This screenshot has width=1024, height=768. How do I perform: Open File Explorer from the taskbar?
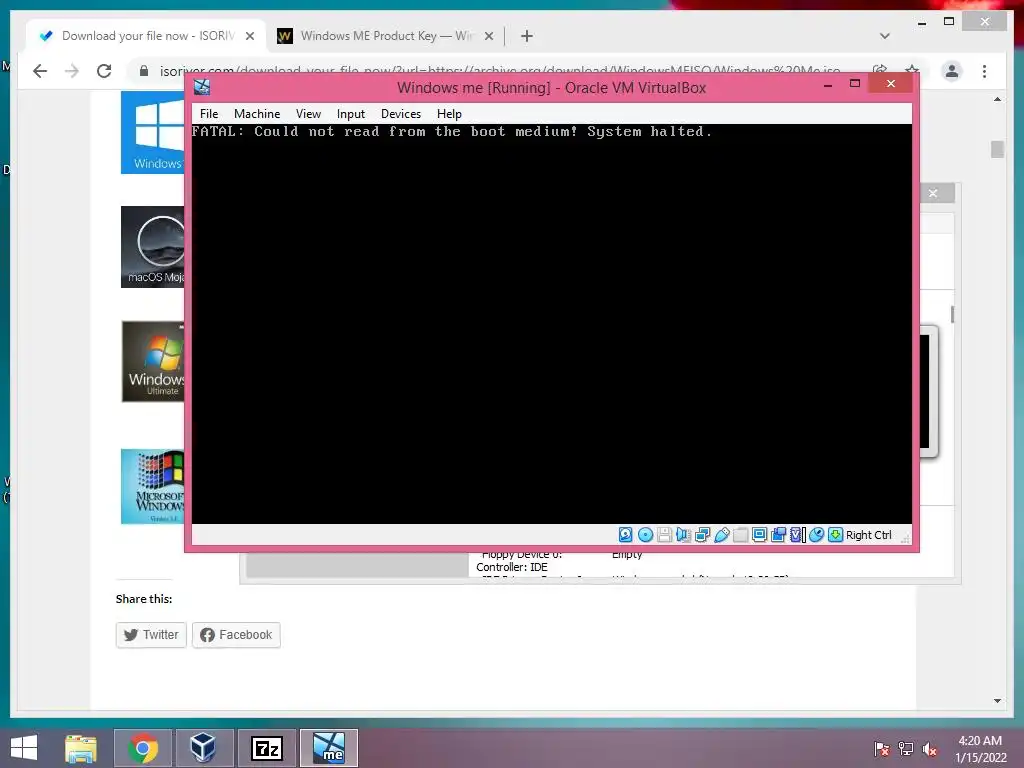81,748
